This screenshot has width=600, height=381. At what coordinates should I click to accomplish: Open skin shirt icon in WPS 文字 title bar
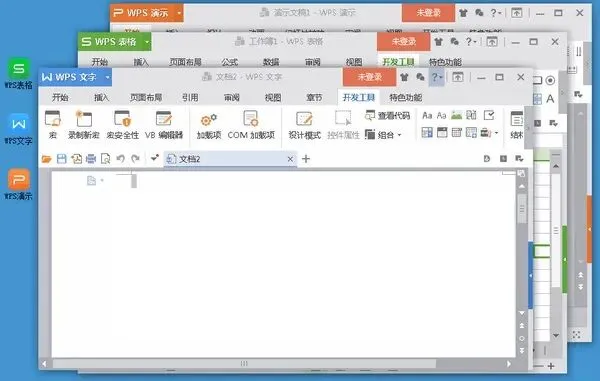[x=404, y=78]
